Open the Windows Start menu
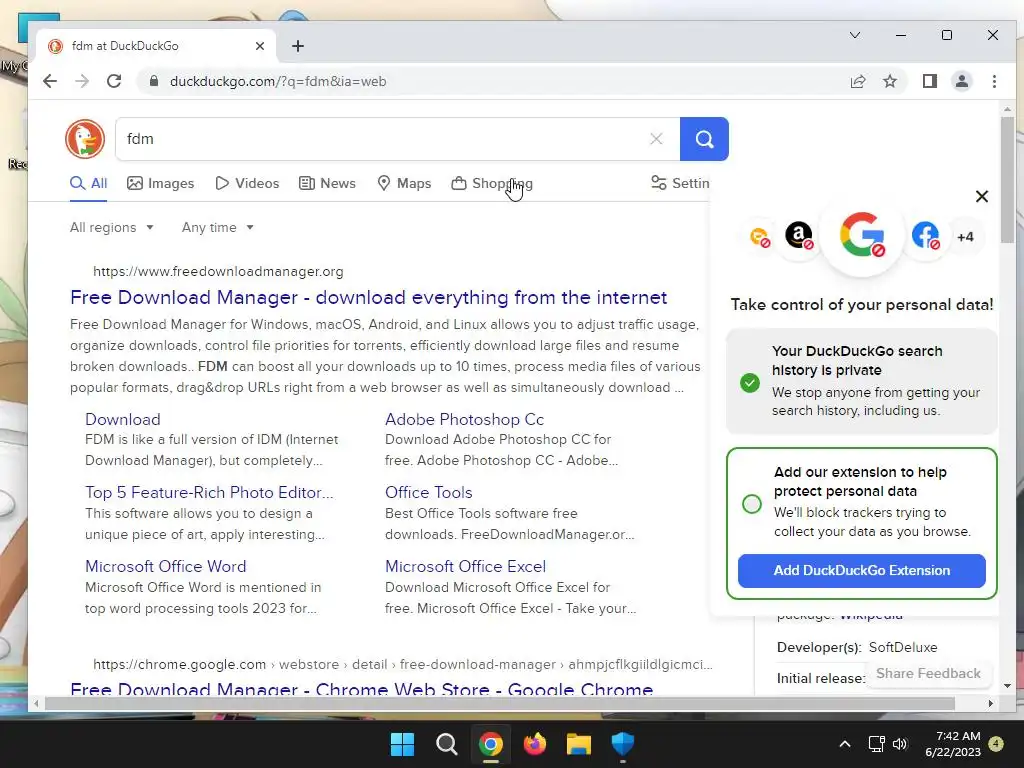Screen dimensions: 1024x768 [402, 744]
